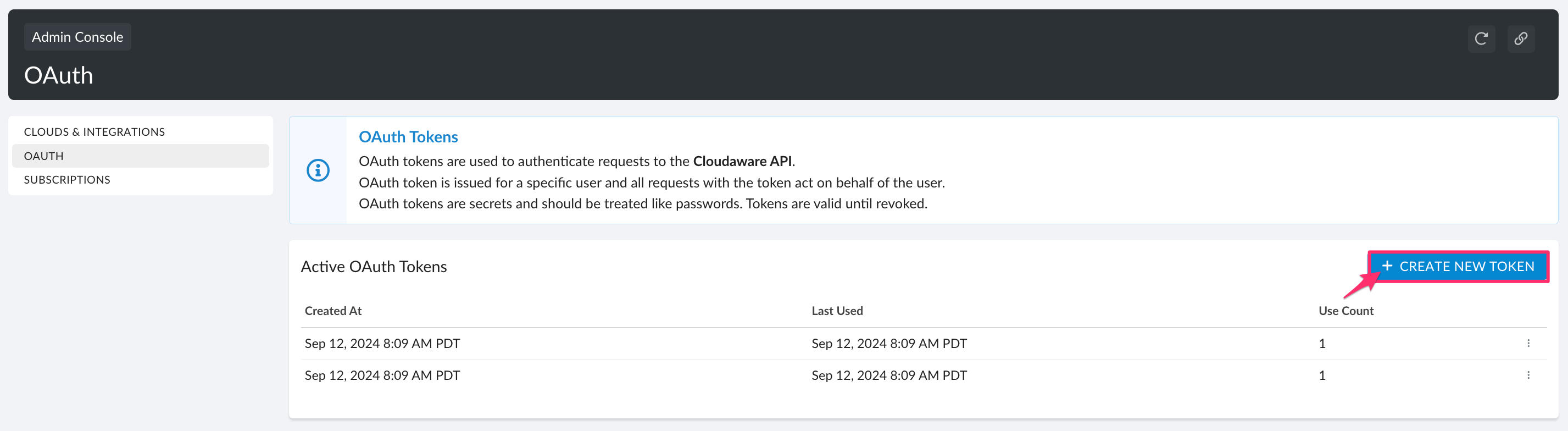Select OAUTH in the sidebar
The image size is (1568, 431).
pos(43,155)
